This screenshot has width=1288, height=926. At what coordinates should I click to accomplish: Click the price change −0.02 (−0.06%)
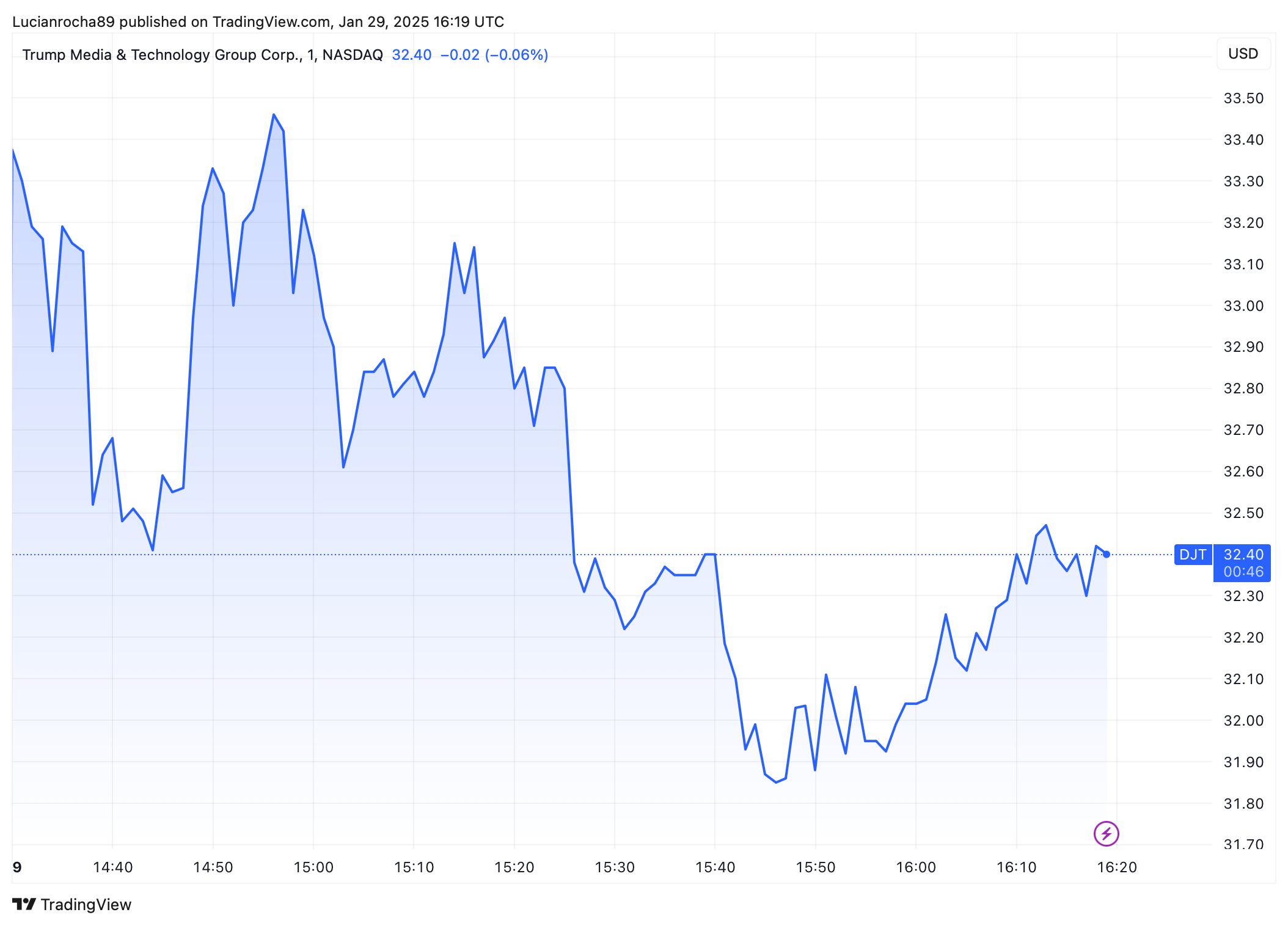[494, 55]
